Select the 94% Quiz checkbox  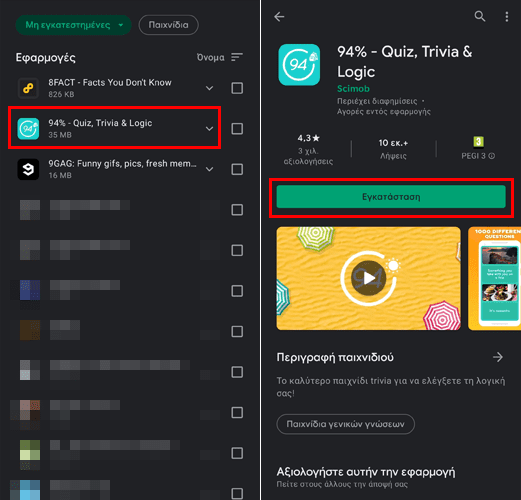[237, 129]
